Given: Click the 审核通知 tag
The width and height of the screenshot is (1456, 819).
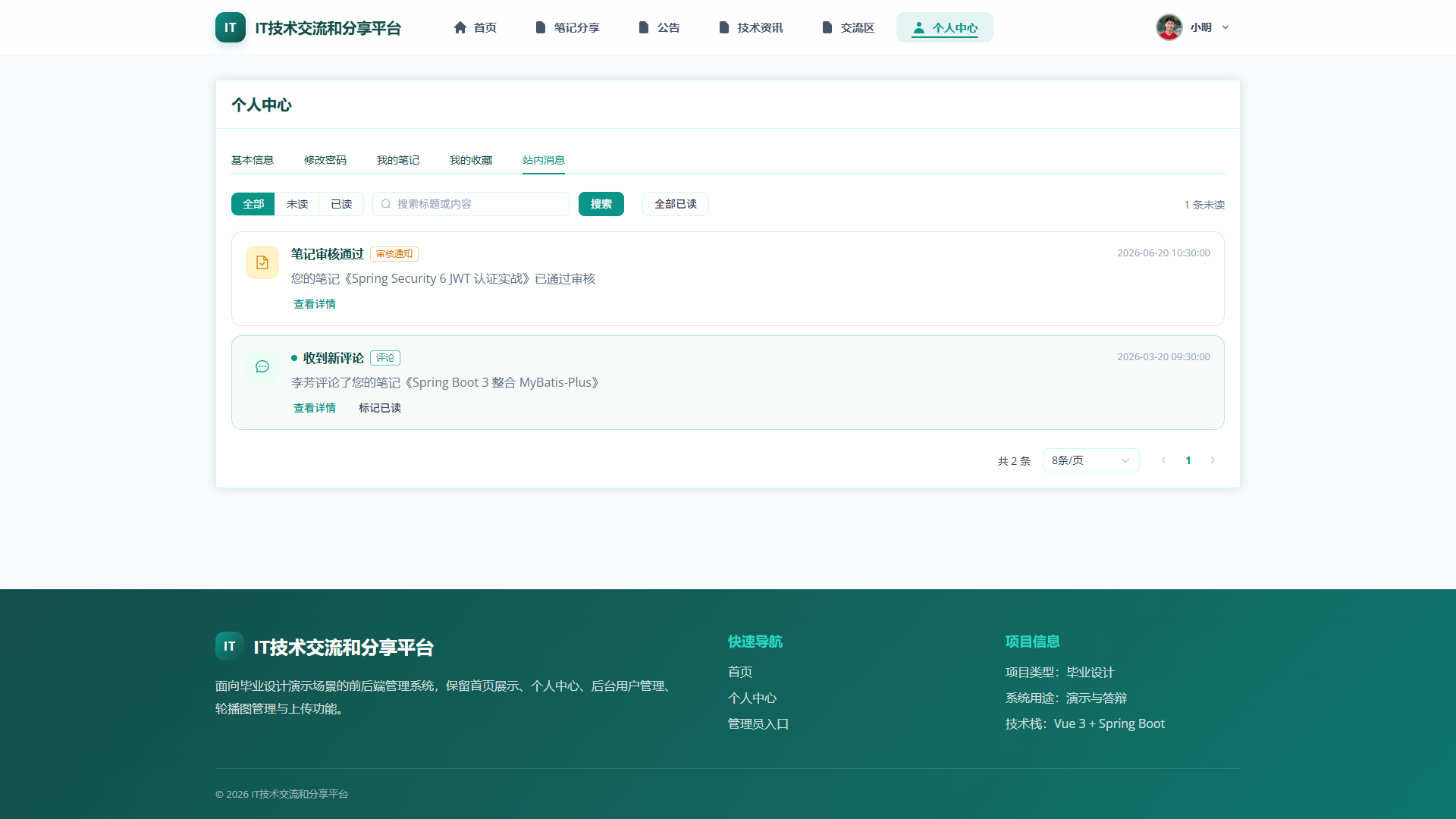Looking at the screenshot, I should [x=394, y=254].
